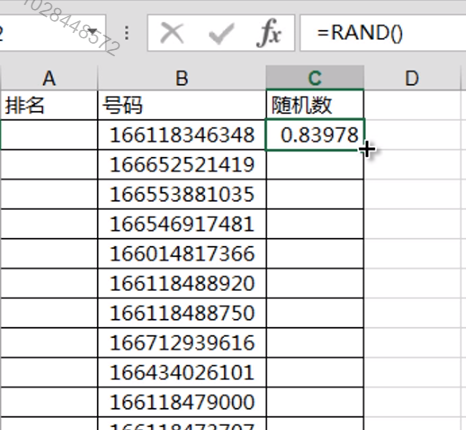Select the 号码 header cell

[182, 105]
